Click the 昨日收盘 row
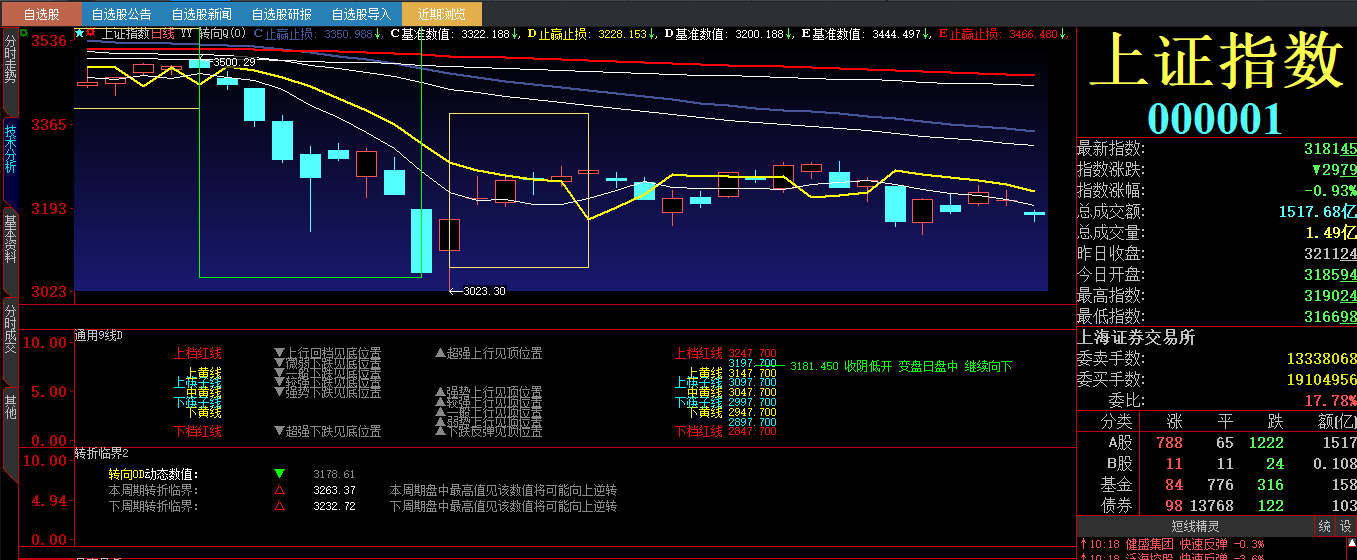 point(1216,253)
